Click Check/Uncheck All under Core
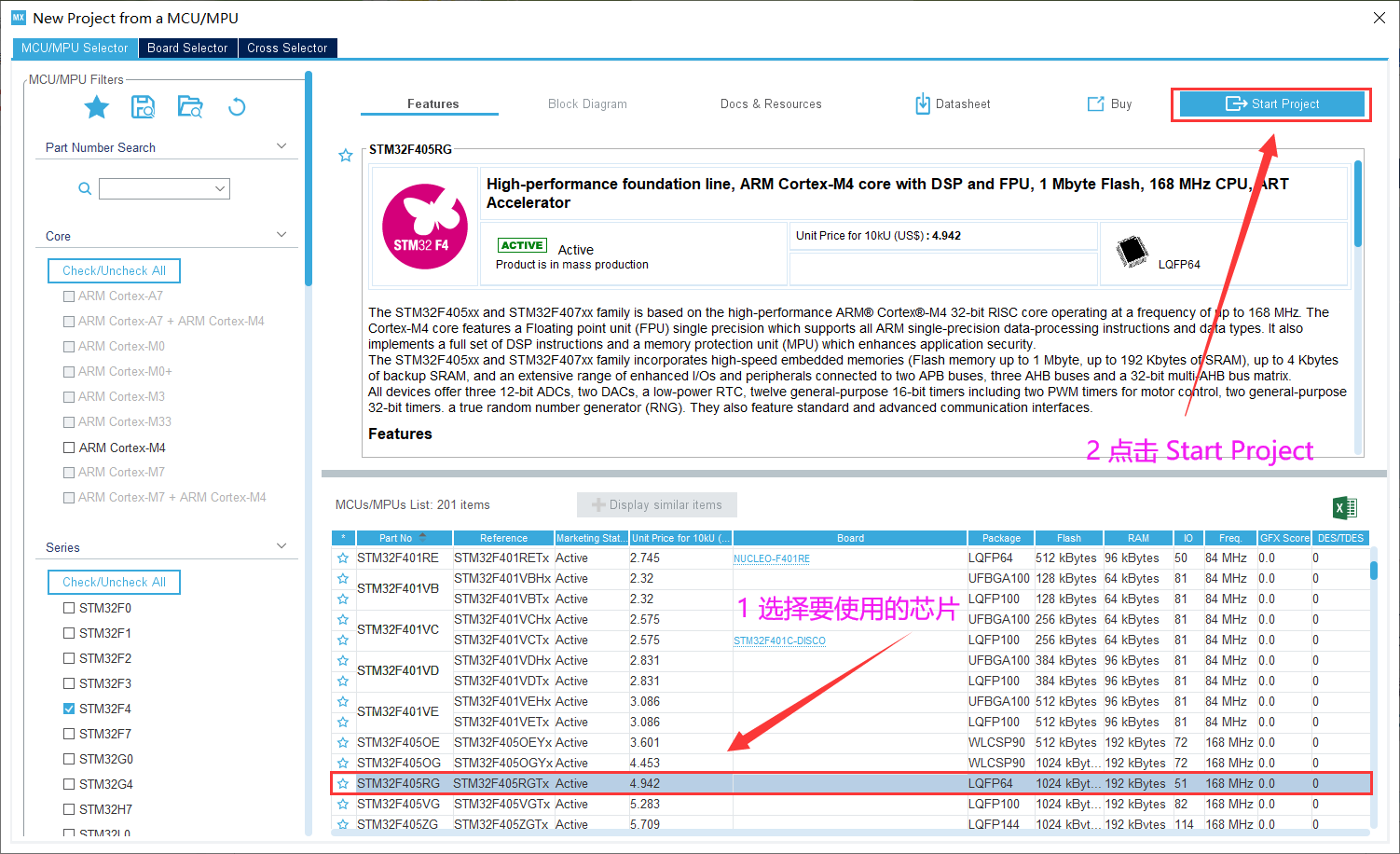Image resolution: width=1400 pixels, height=854 pixels. pos(114,271)
